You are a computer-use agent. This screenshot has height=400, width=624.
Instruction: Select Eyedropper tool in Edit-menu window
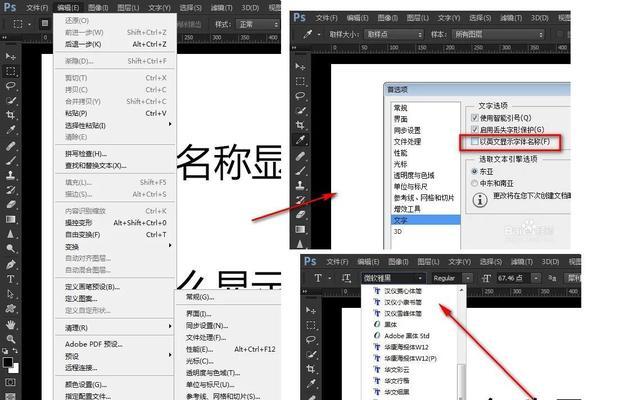click(10, 130)
